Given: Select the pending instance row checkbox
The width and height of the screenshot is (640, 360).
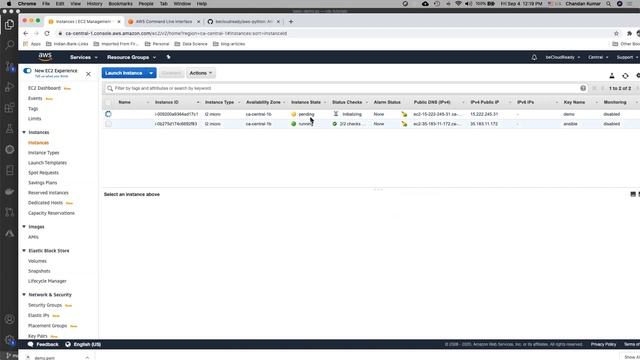Looking at the screenshot, I should [x=108, y=114].
